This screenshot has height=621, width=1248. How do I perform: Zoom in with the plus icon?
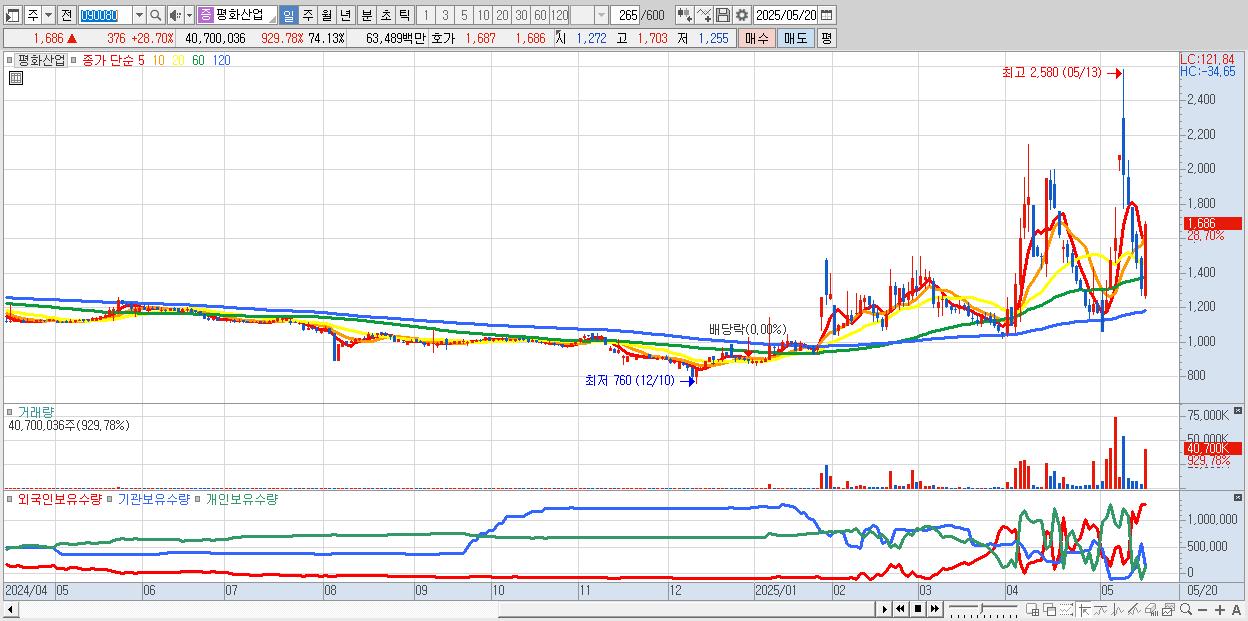[x=1219, y=609]
